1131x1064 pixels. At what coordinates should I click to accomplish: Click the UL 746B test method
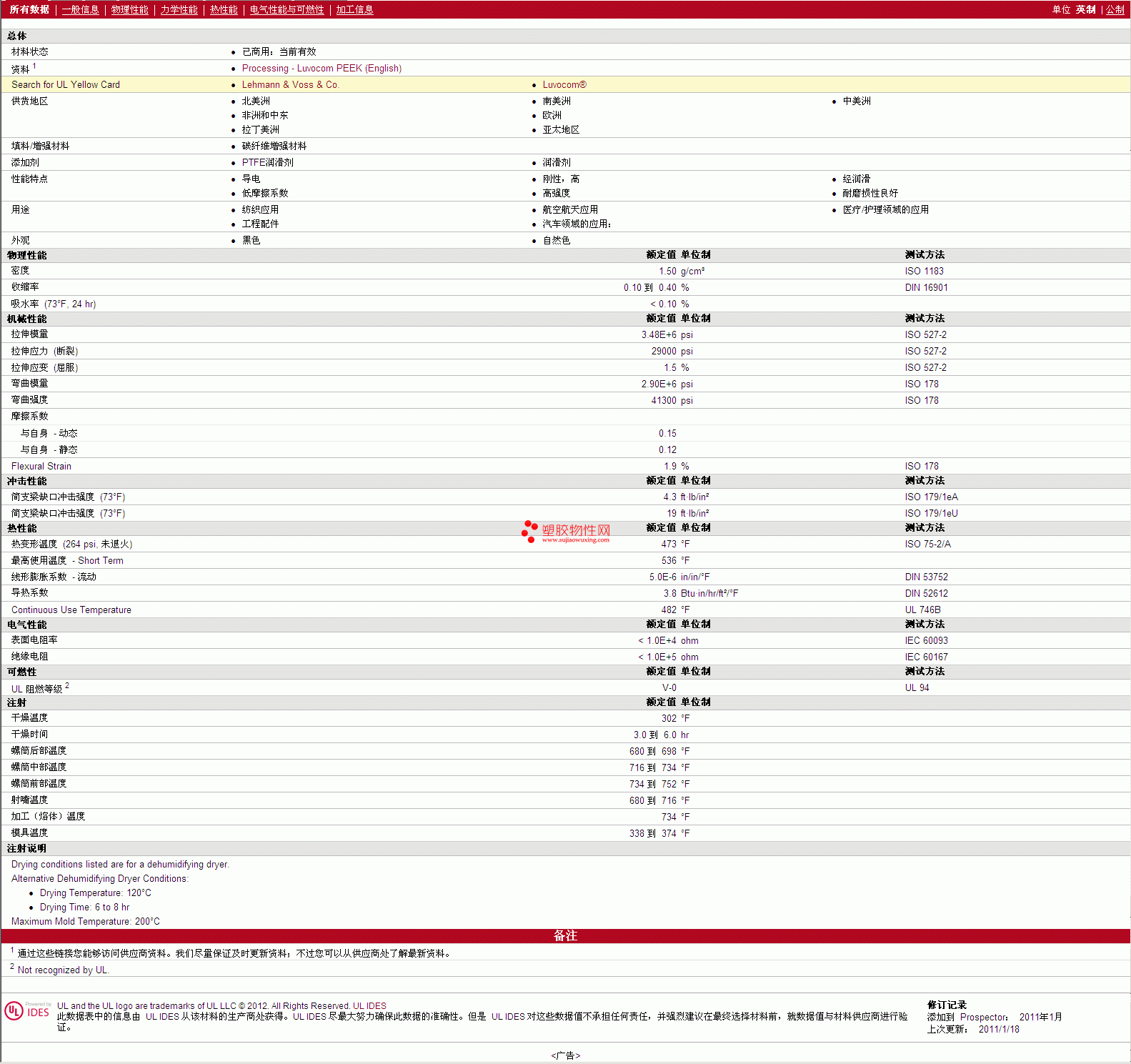pos(922,610)
